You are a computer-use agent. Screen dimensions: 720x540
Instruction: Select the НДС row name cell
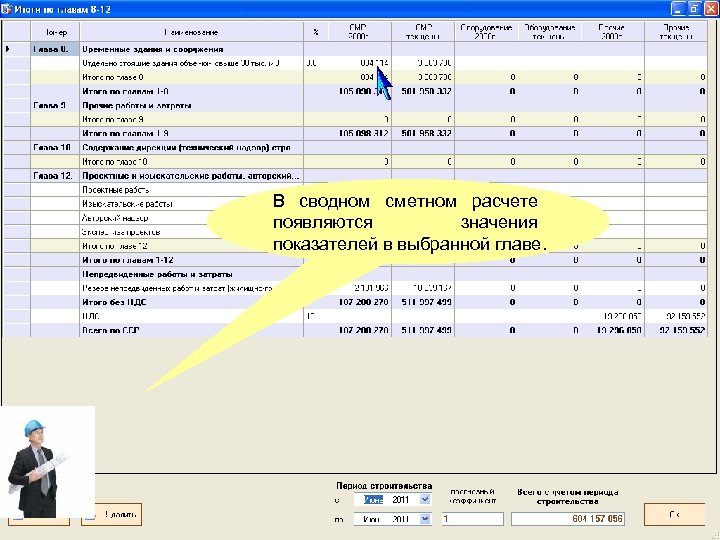(x=191, y=316)
